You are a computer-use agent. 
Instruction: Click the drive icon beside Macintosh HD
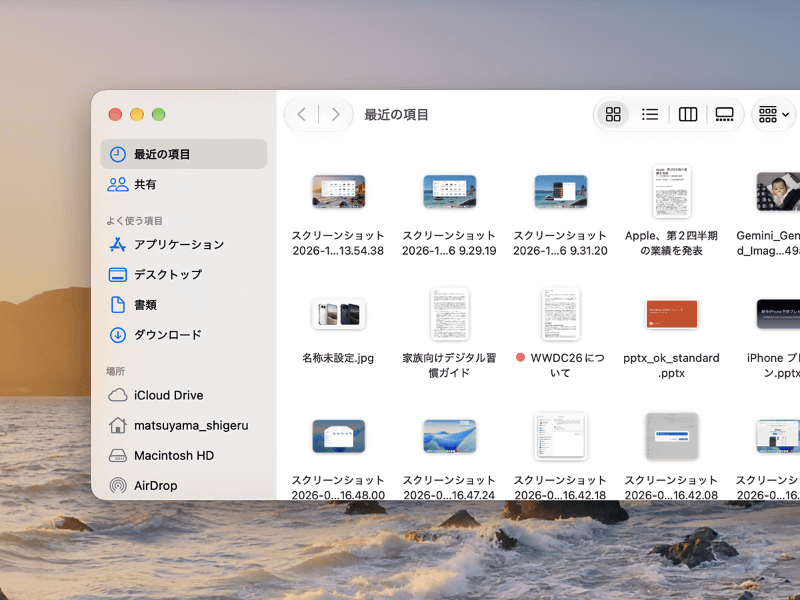coord(118,455)
